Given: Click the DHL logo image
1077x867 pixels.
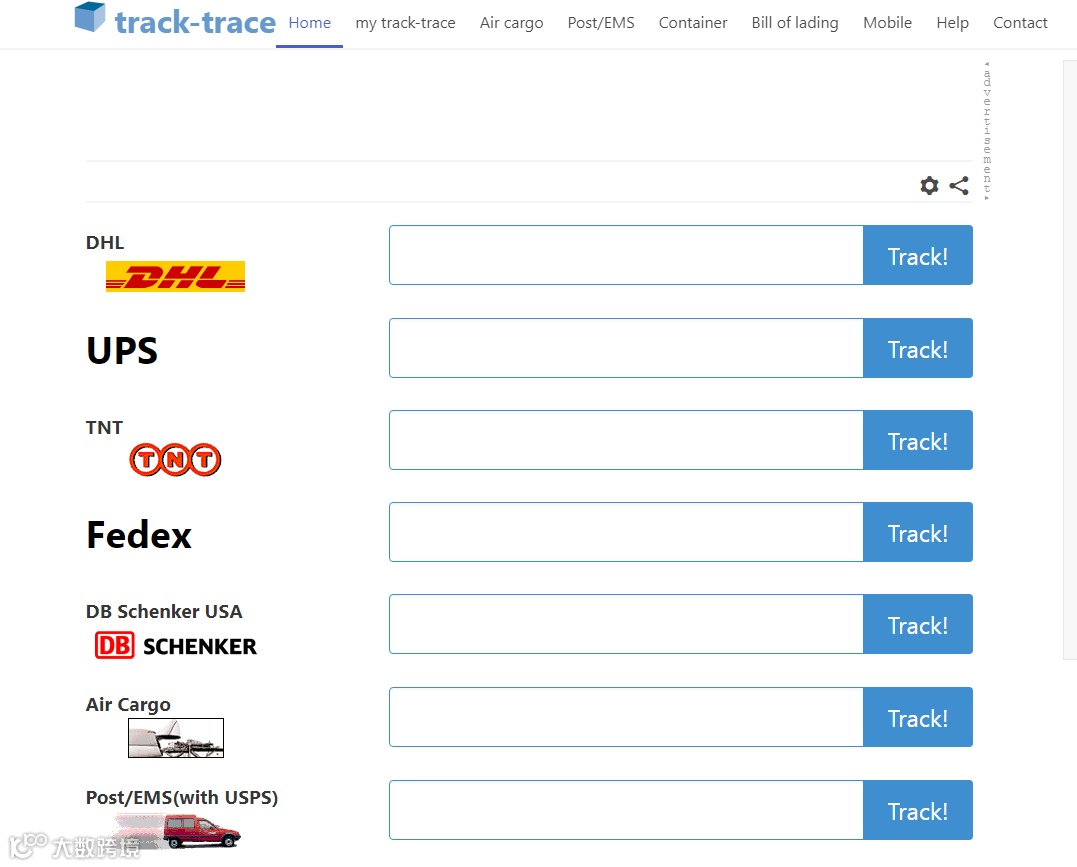Looking at the screenshot, I should click(x=175, y=276).
